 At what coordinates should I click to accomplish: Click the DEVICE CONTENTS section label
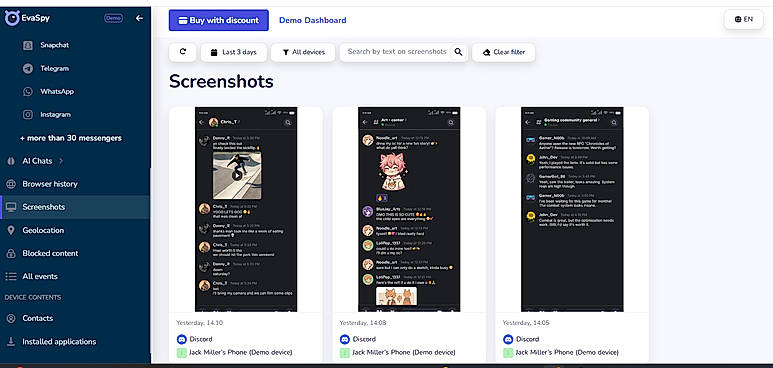click(33, 297)
